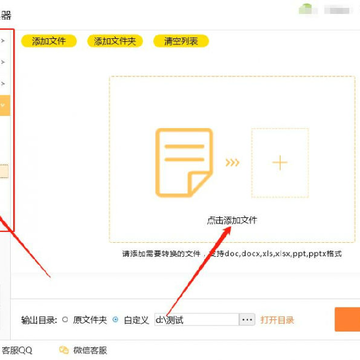The image size is (360, 360).
Task: Click the 添加文件 button
Action: (x=49, y=41)
